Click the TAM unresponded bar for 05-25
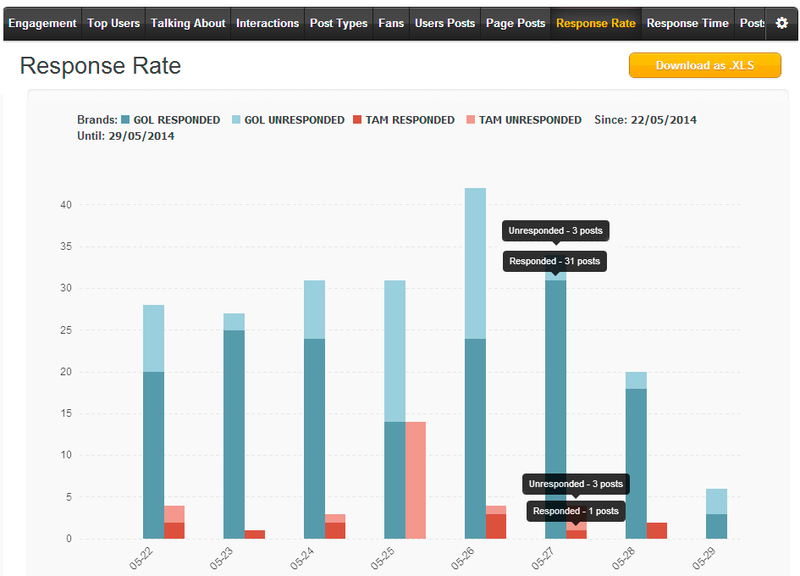Viewport: 800px width, 576px height. (x=414, y=480)
